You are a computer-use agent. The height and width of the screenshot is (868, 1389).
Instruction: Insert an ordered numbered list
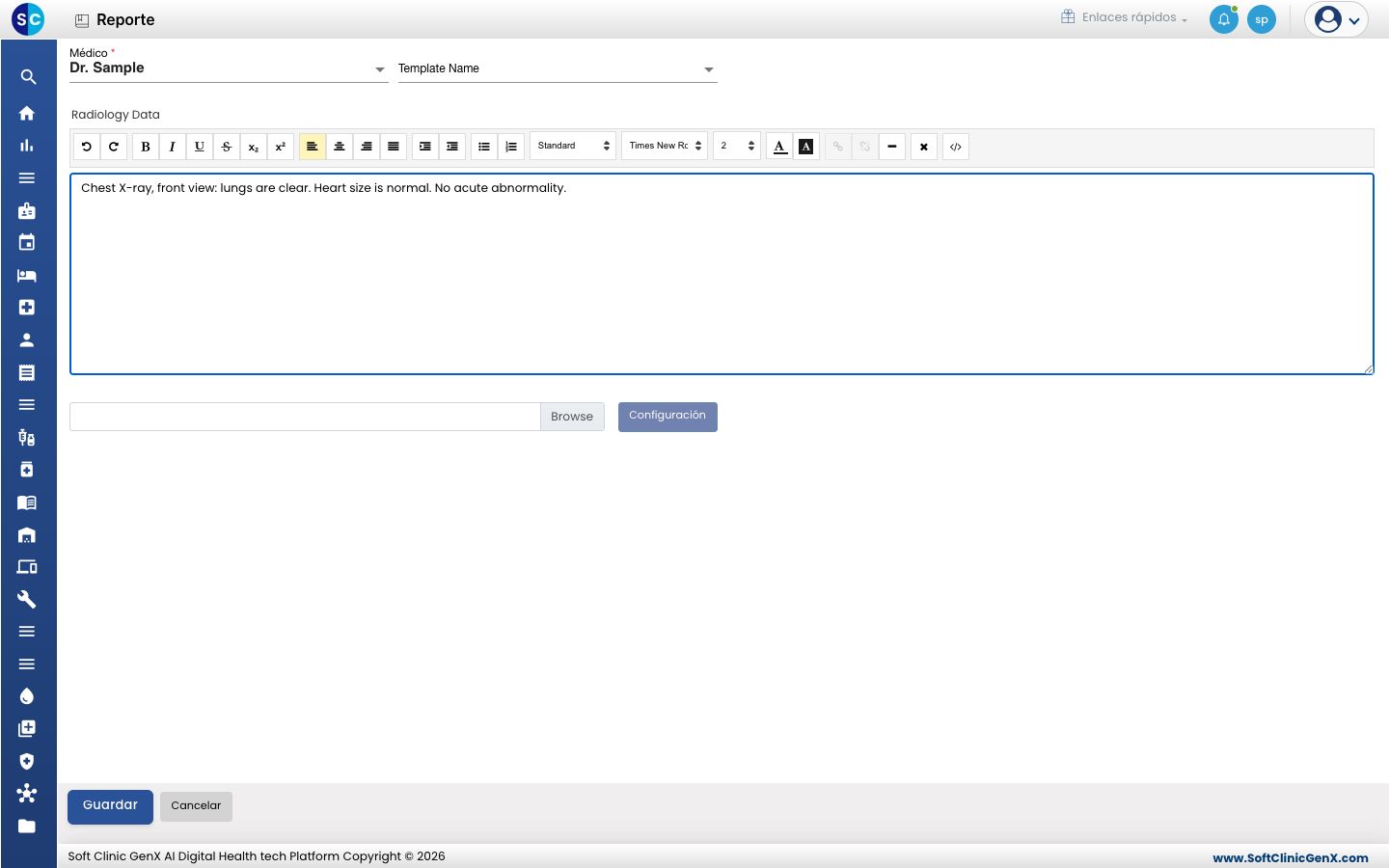click(511, 147)
